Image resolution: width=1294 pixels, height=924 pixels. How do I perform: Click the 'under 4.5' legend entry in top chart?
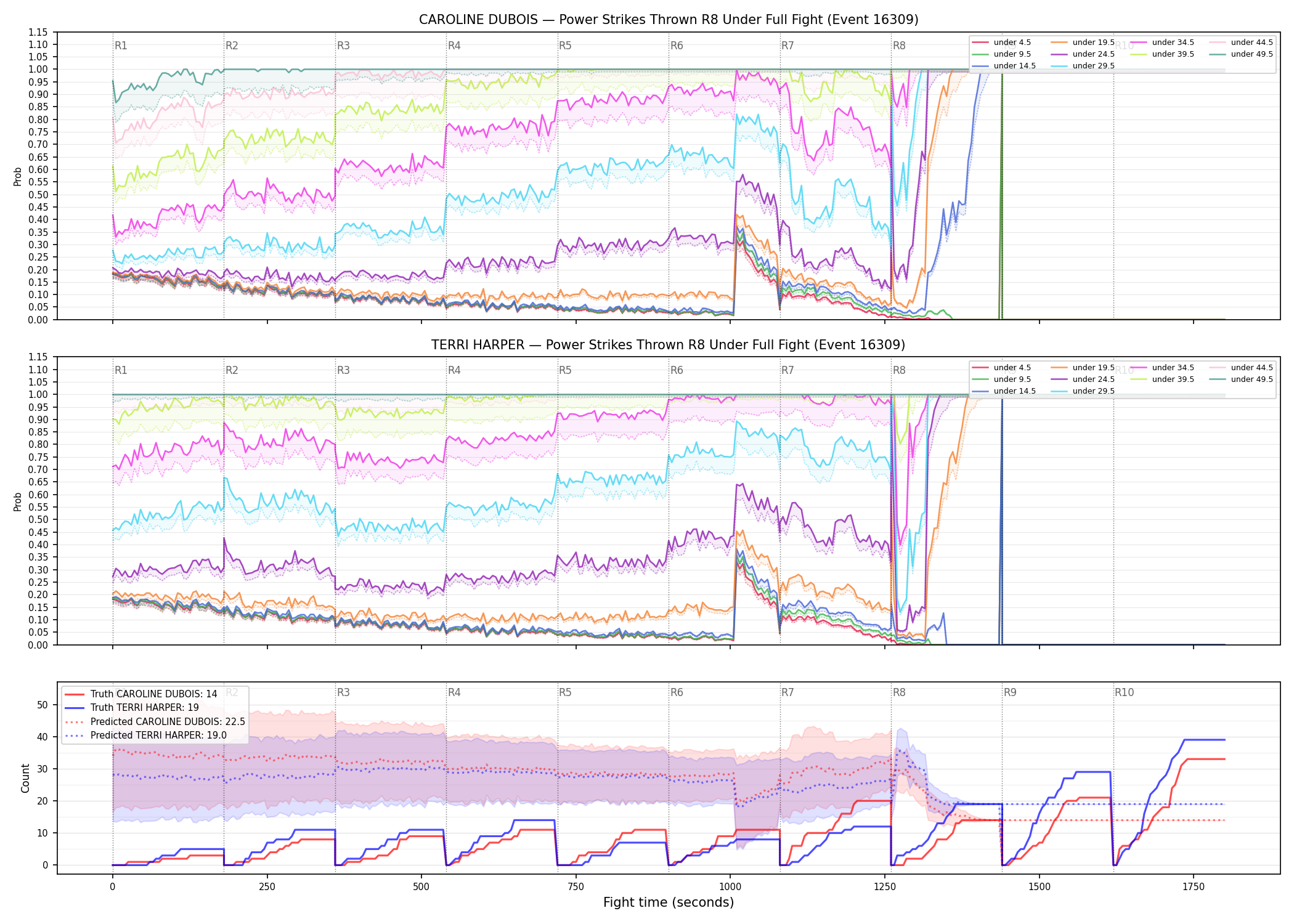click(1001, 43)
